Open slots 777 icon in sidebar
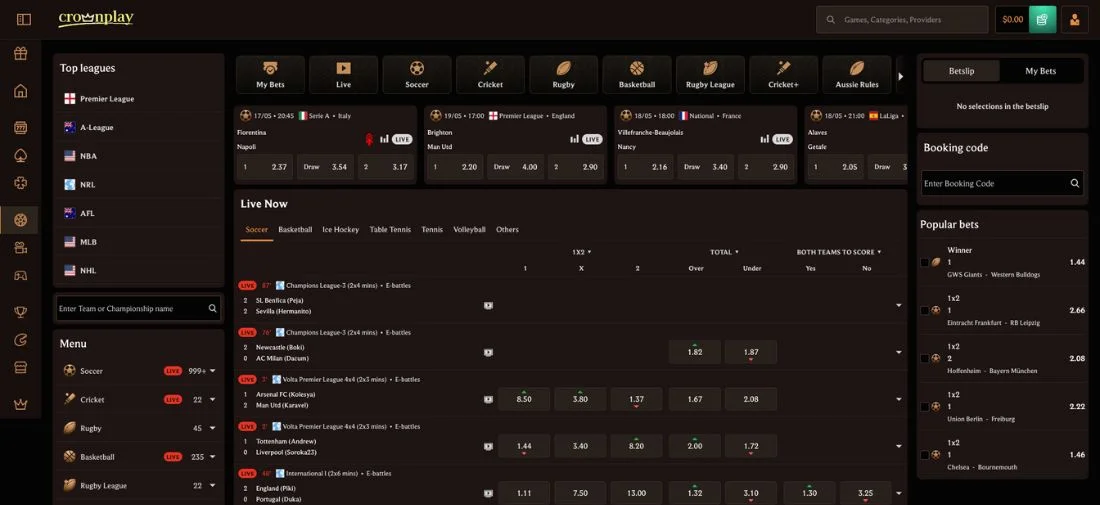1100x505 pixels. [20, 127]
